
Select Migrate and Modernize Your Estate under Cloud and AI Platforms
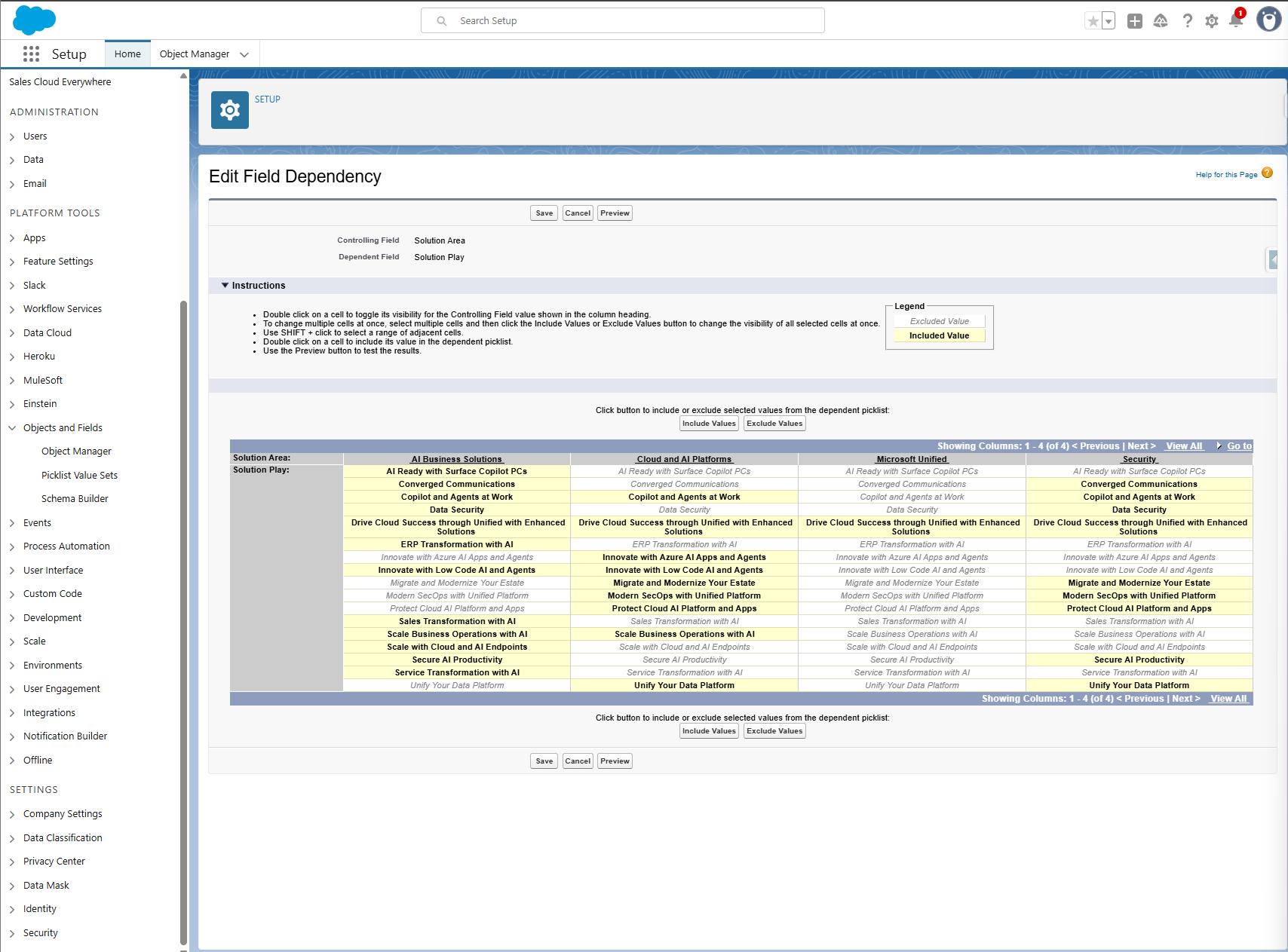[684, 583]
